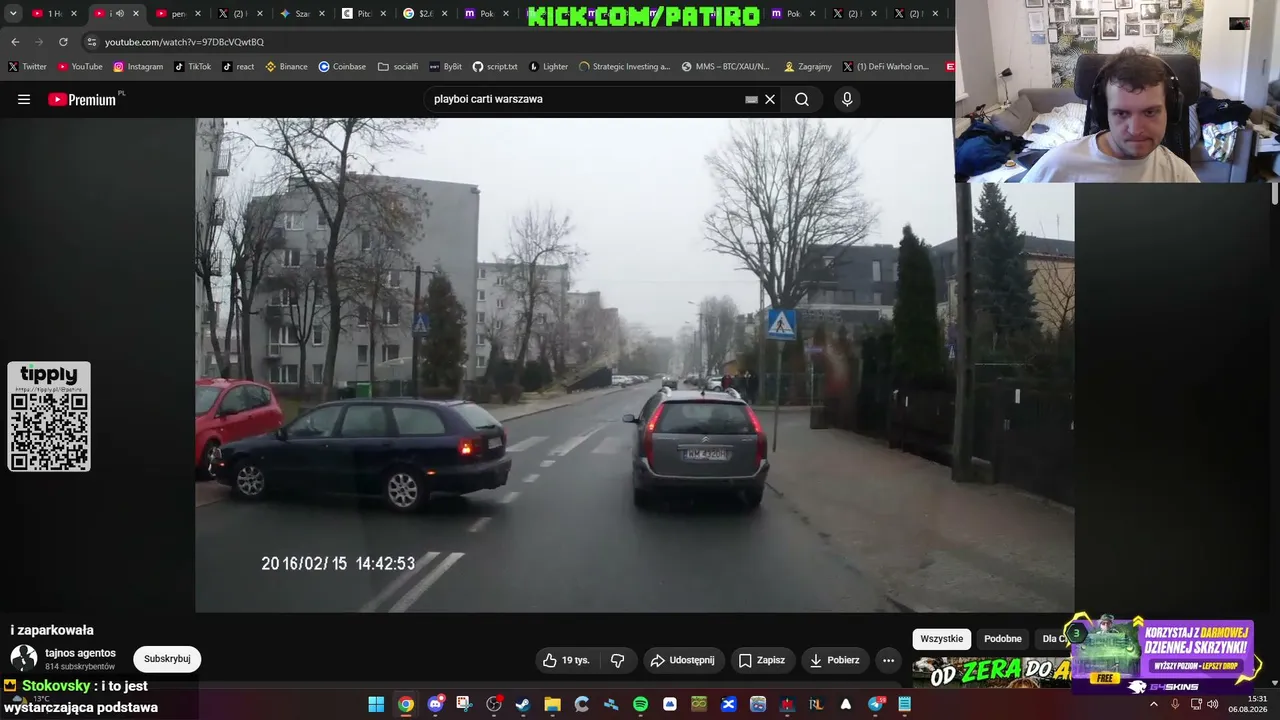Viewport: 1280px width, 720px height.
Task: Open the Binance bookmark
Action: pos(286,67)
